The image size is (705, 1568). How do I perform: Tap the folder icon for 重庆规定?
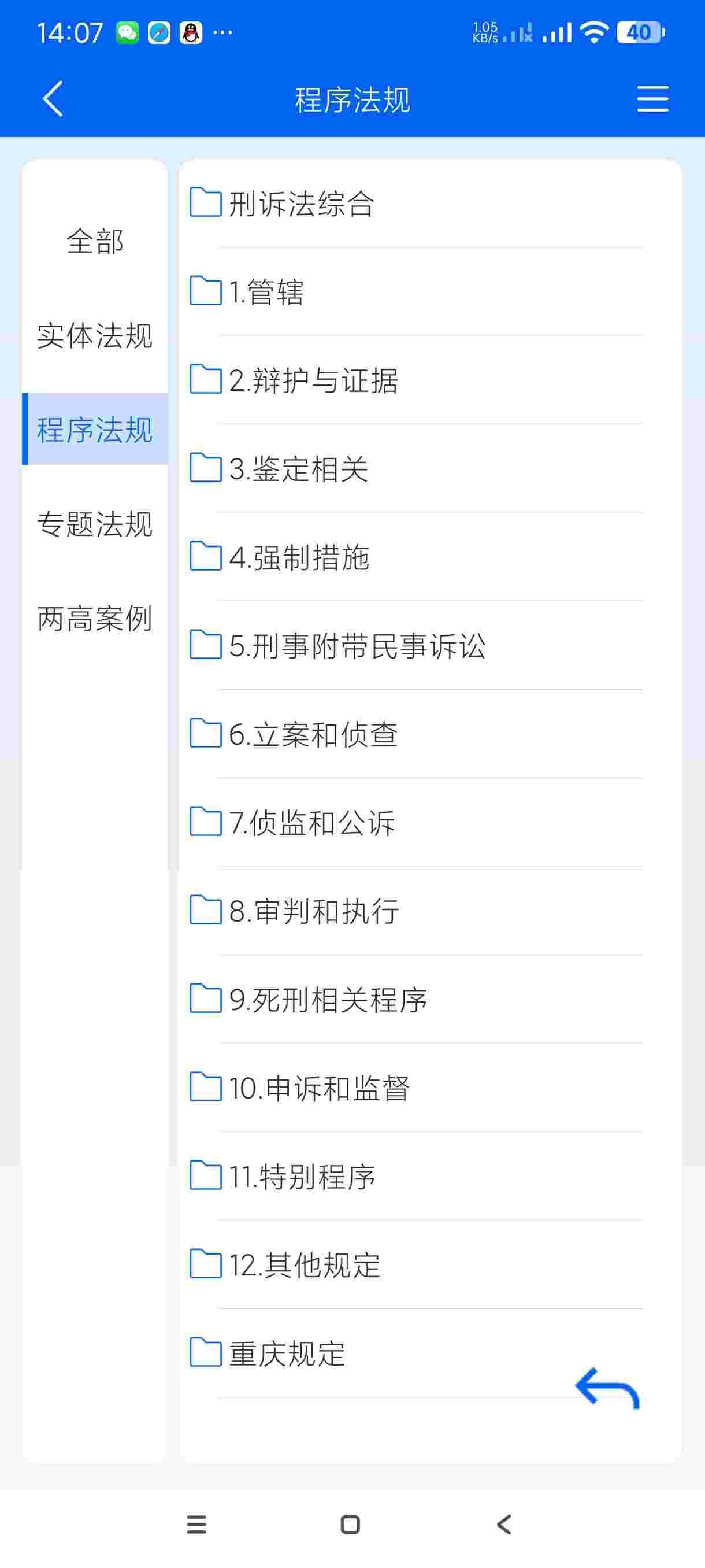pyautogui.click(x=205, y=1352)
